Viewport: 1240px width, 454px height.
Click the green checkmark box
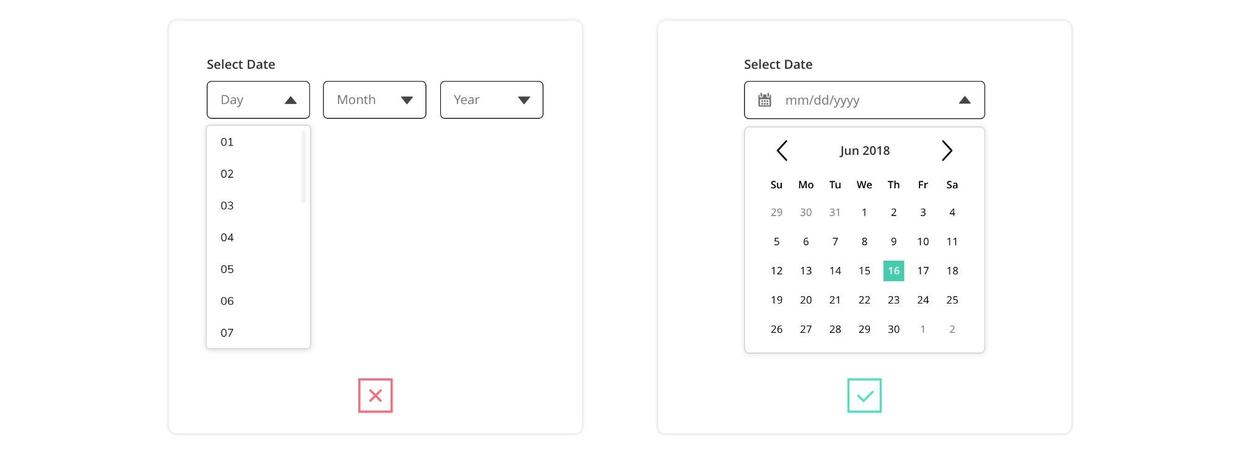pos(864,396)
